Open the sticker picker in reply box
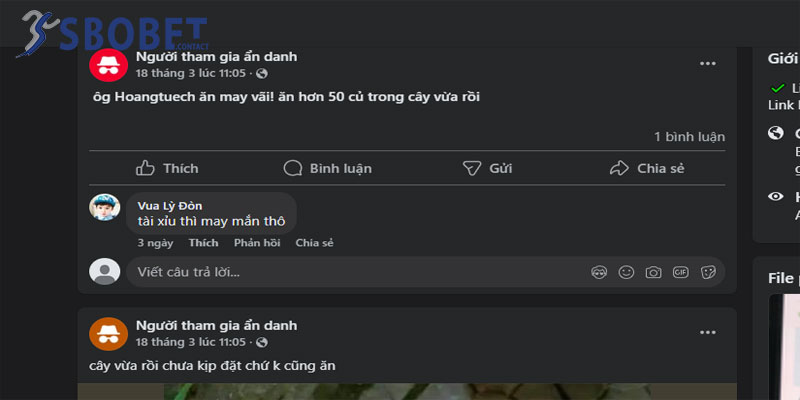Viewport: 800px width, 400px height. tap(708, 272)
